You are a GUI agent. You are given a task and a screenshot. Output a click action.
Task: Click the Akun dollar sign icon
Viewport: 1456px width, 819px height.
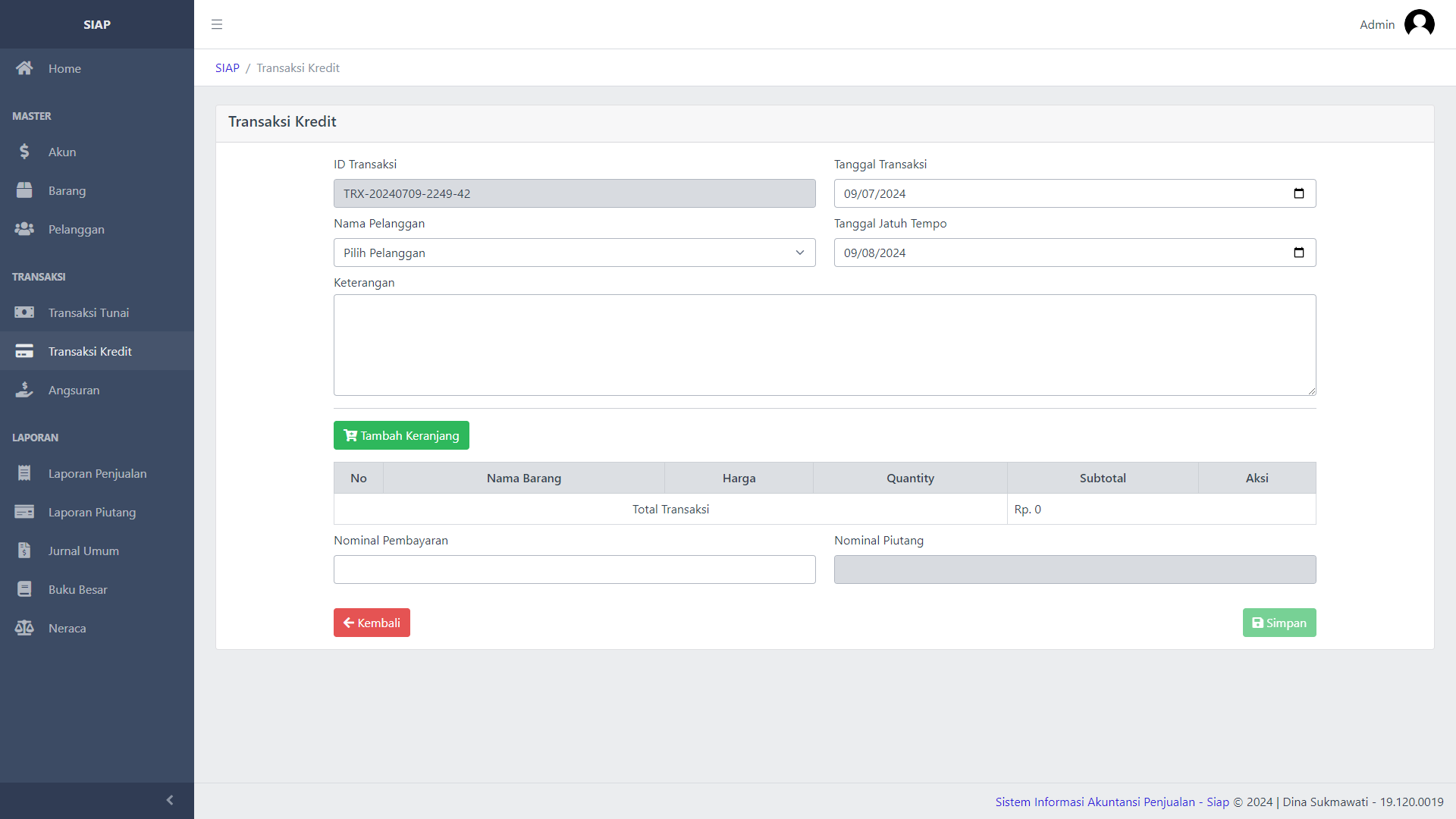24,152
